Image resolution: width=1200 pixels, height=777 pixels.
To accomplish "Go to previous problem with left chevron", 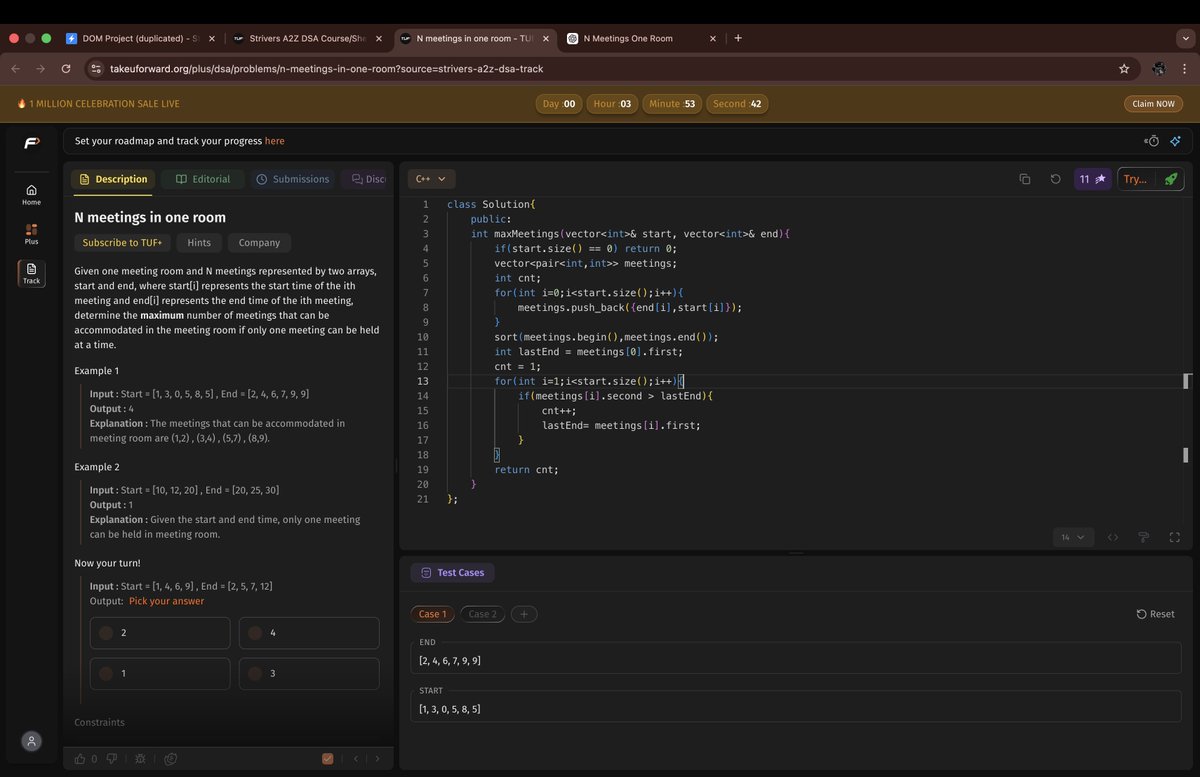I will point(356,759).
